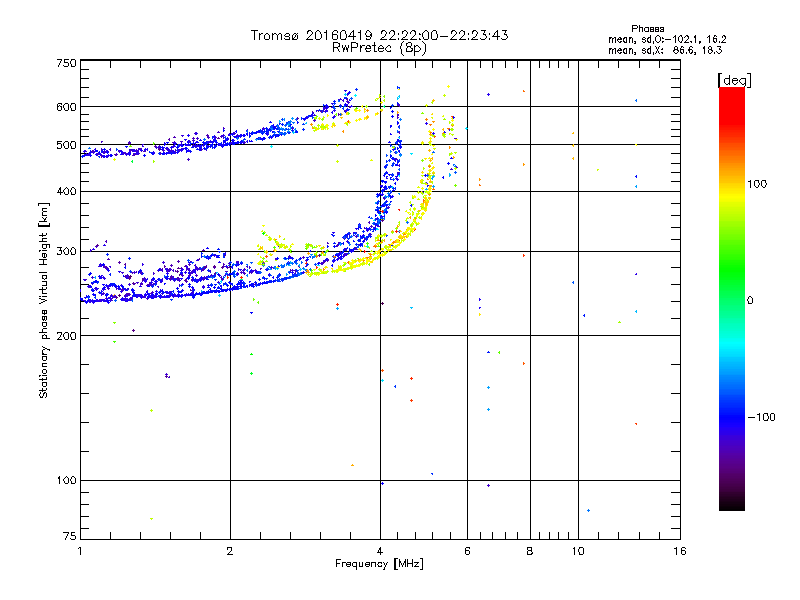Click the y-axis tick label '400'

point(67,192)
